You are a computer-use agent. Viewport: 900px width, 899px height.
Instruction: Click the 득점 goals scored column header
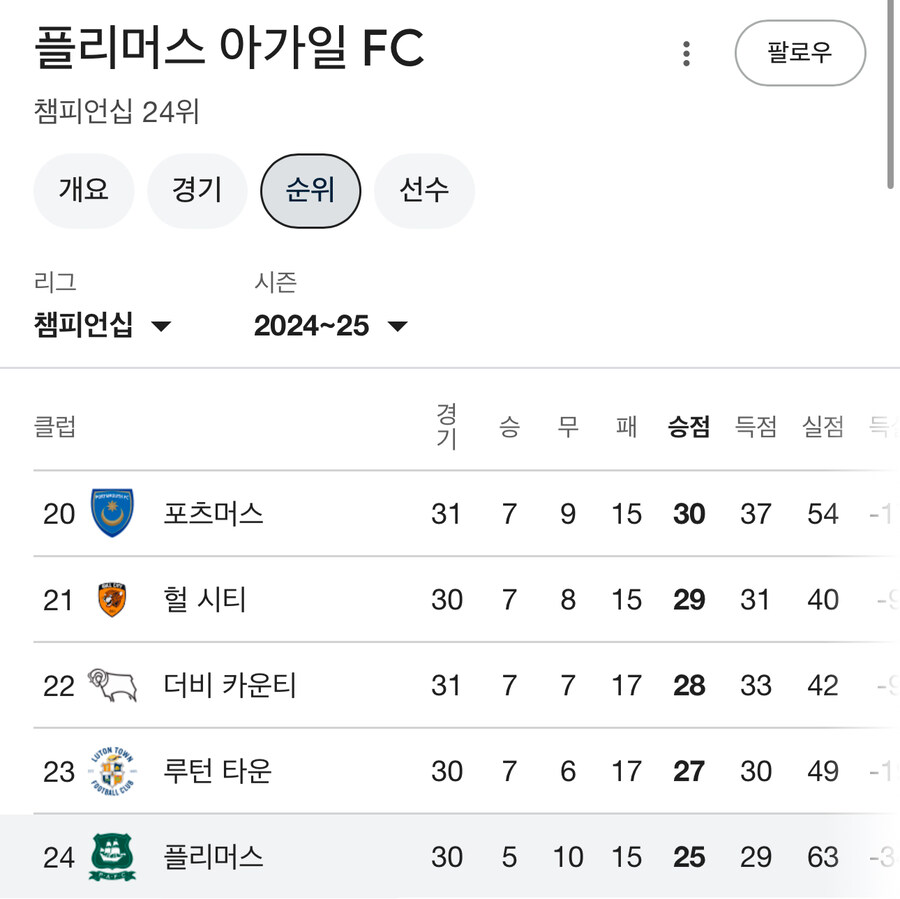point(756,426)
